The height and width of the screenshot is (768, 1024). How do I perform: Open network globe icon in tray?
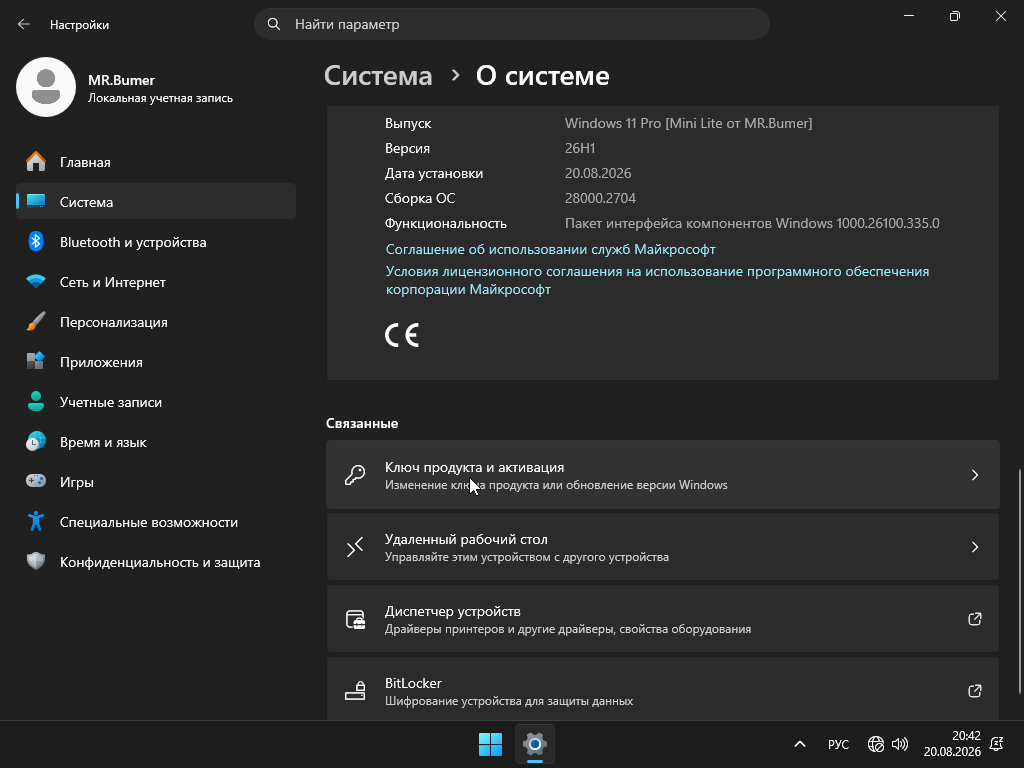click(x=876, y=744)
